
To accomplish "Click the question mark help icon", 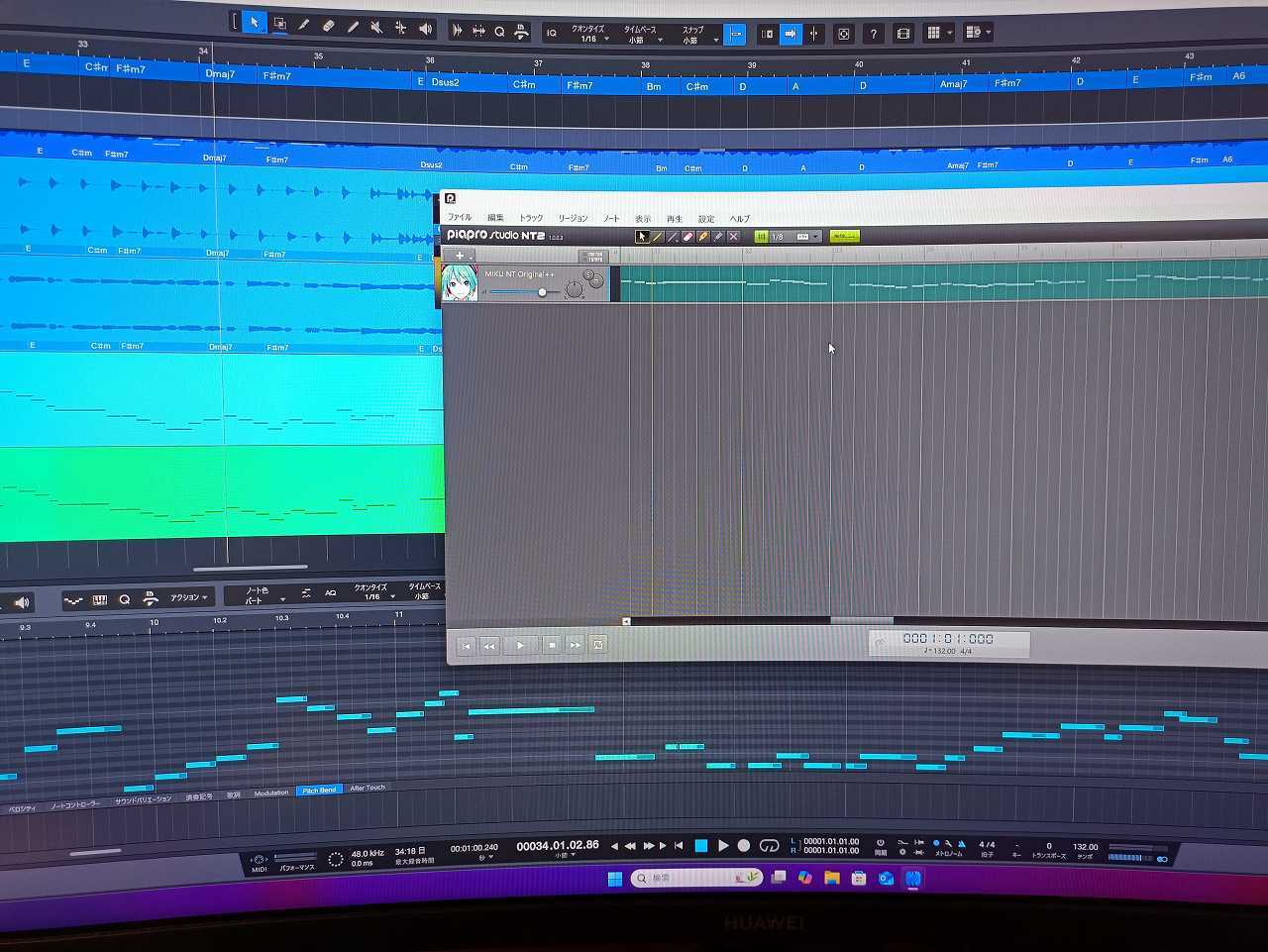I will pyautogui.click(x=873, y=34).
